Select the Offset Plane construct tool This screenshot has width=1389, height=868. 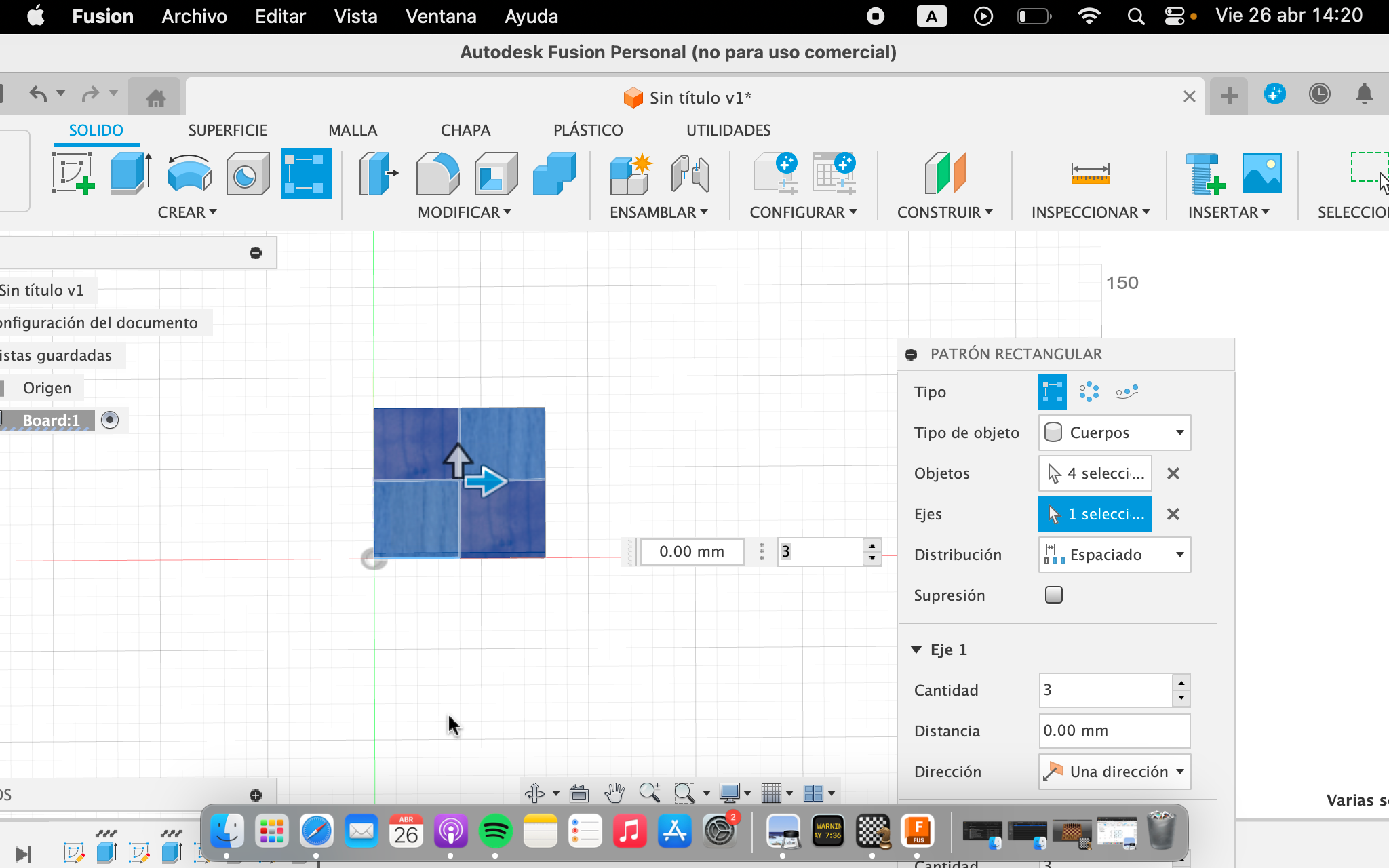[x=945, y=174]
